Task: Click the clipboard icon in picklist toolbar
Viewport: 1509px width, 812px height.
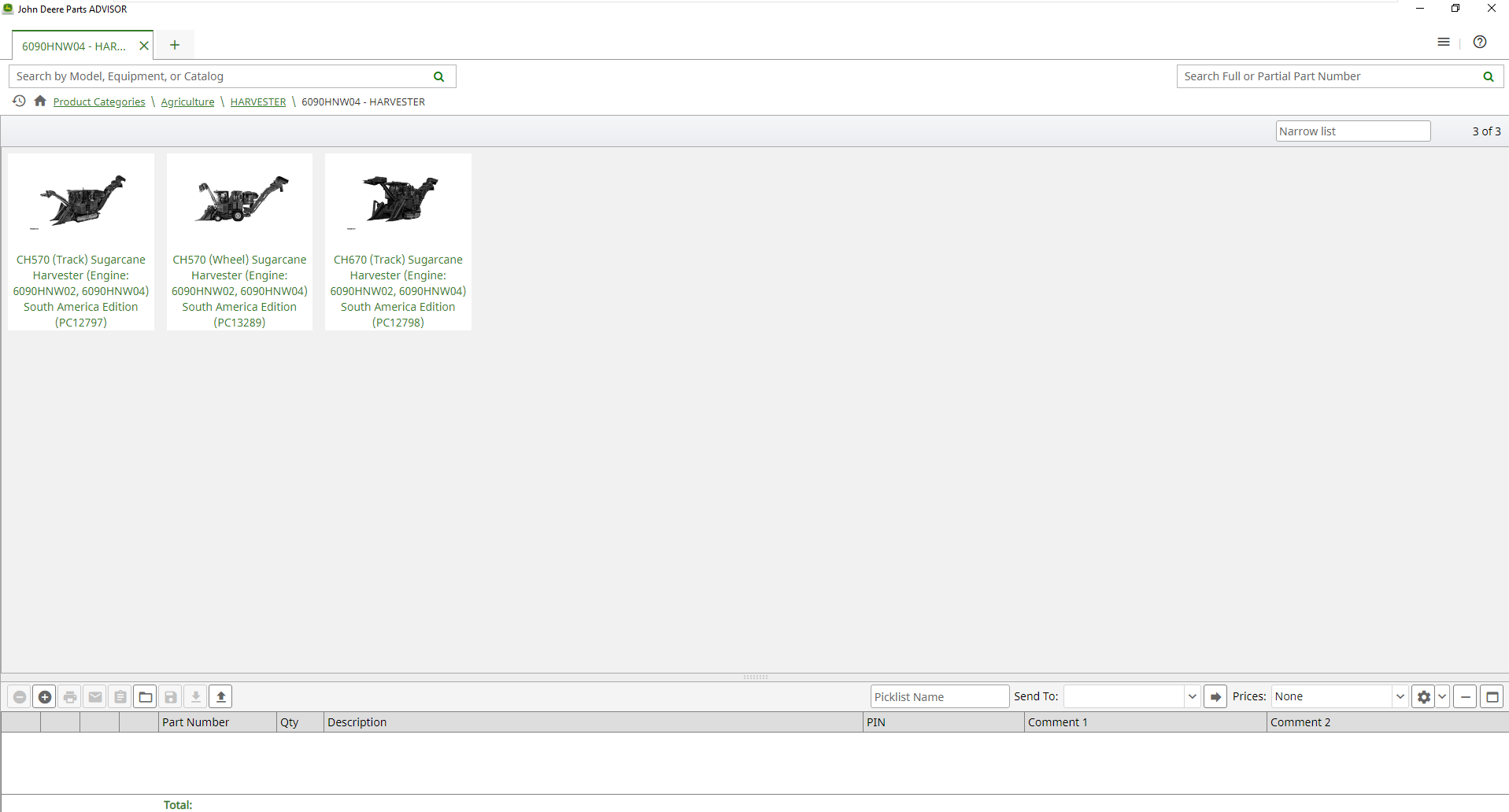Action: coord(120,696)
